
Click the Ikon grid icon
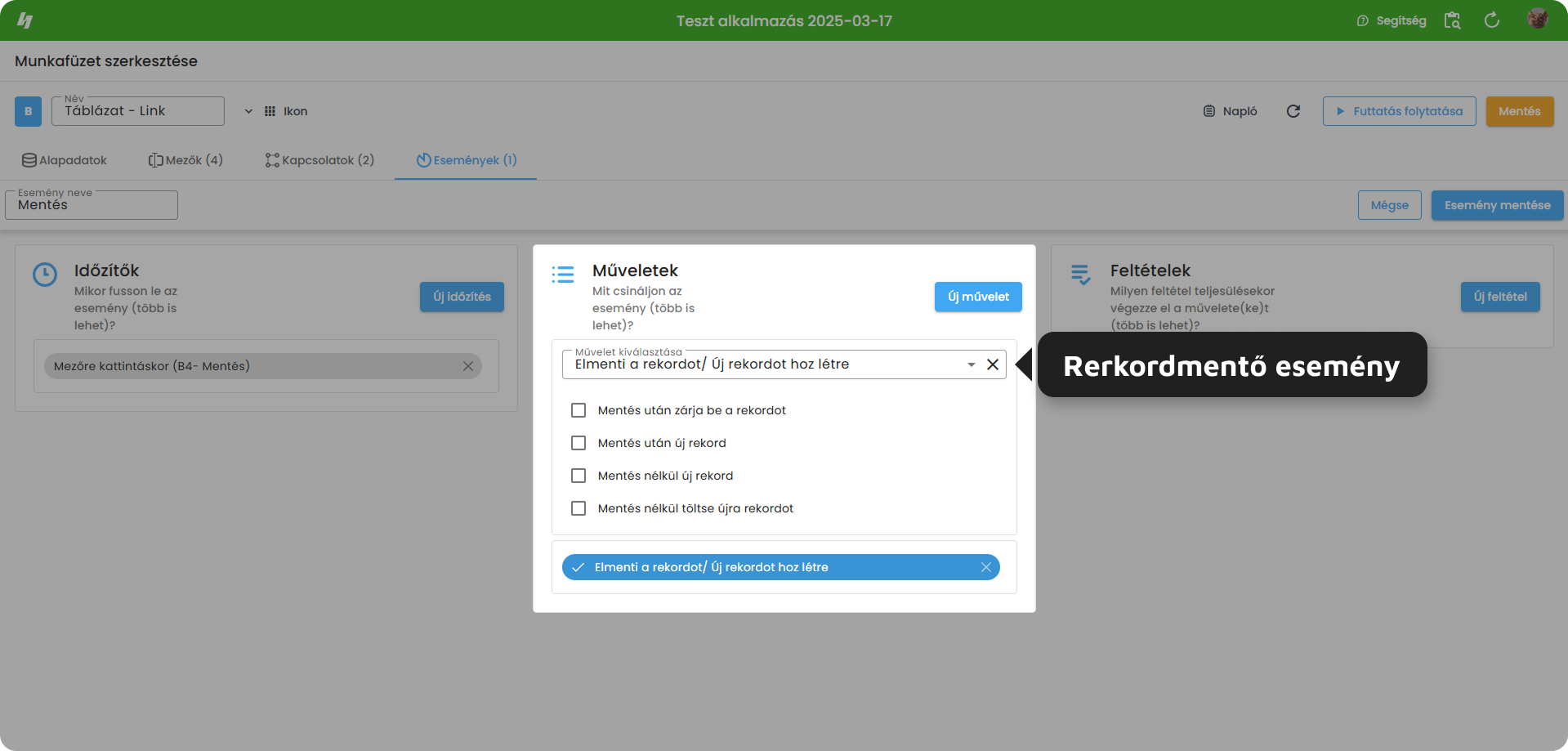point(270,111)
